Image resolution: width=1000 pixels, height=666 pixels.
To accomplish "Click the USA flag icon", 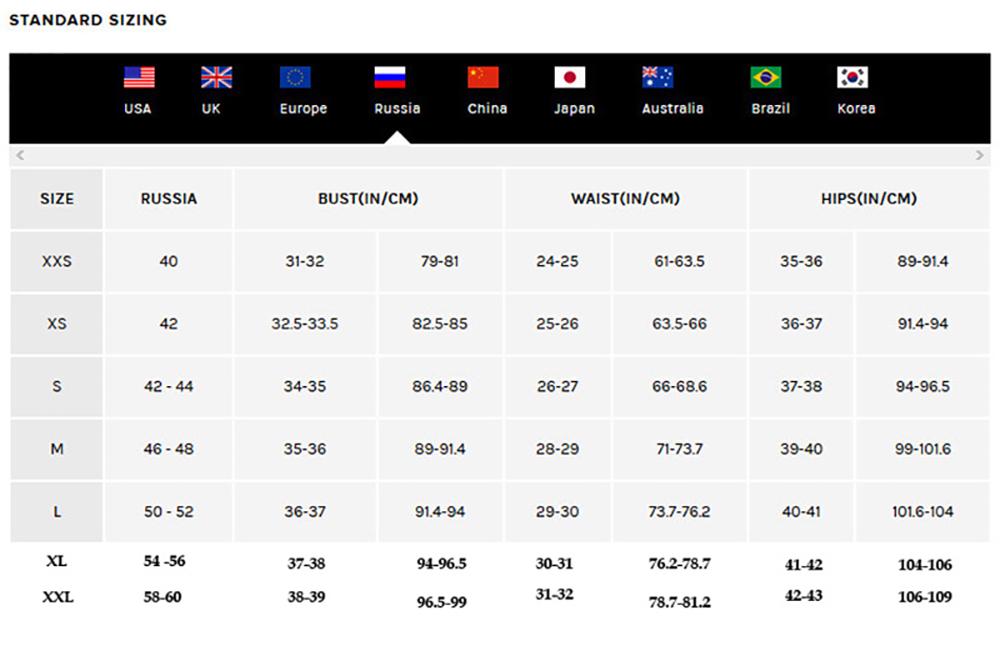I will 139,77.
